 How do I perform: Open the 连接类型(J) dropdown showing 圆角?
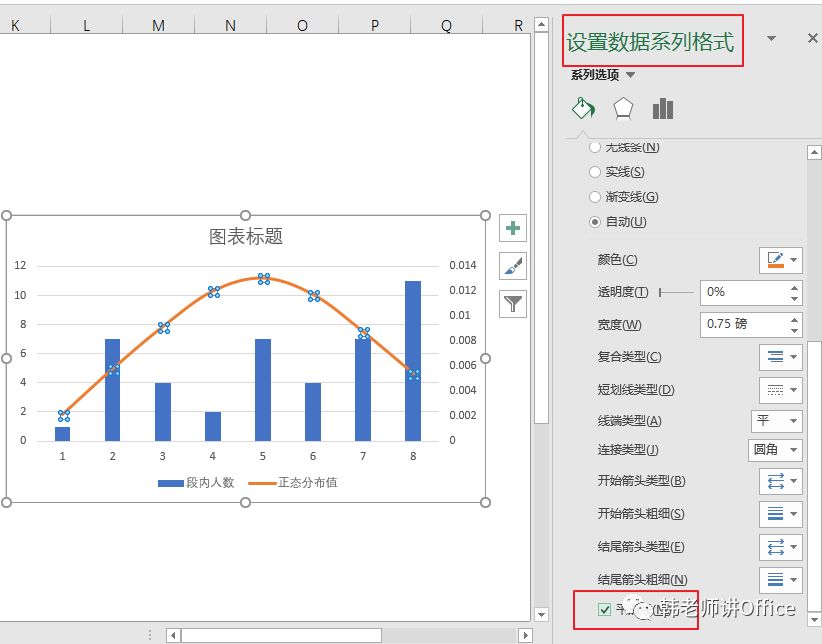pyautogui.click(x=775, y=450)
